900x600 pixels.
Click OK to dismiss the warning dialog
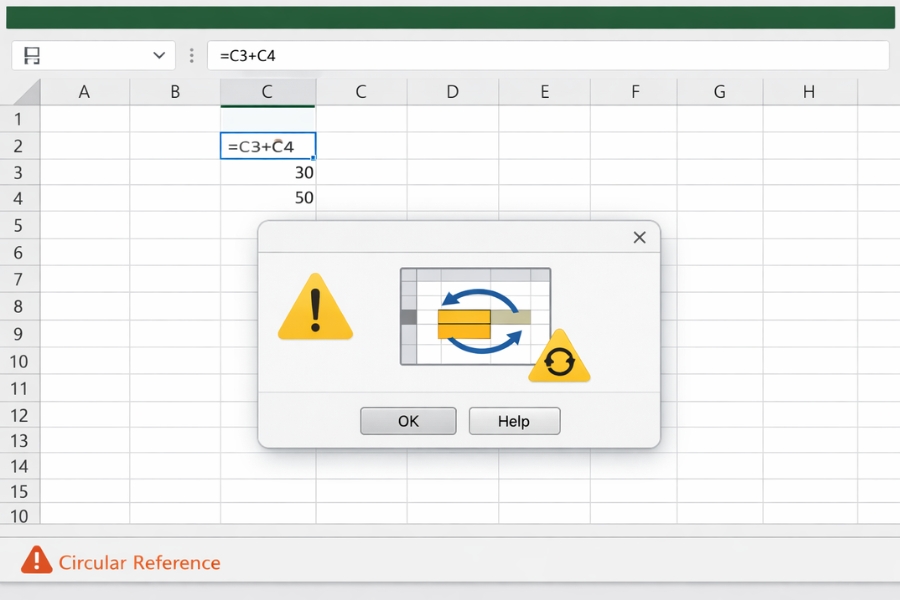(x=408, y=420)
